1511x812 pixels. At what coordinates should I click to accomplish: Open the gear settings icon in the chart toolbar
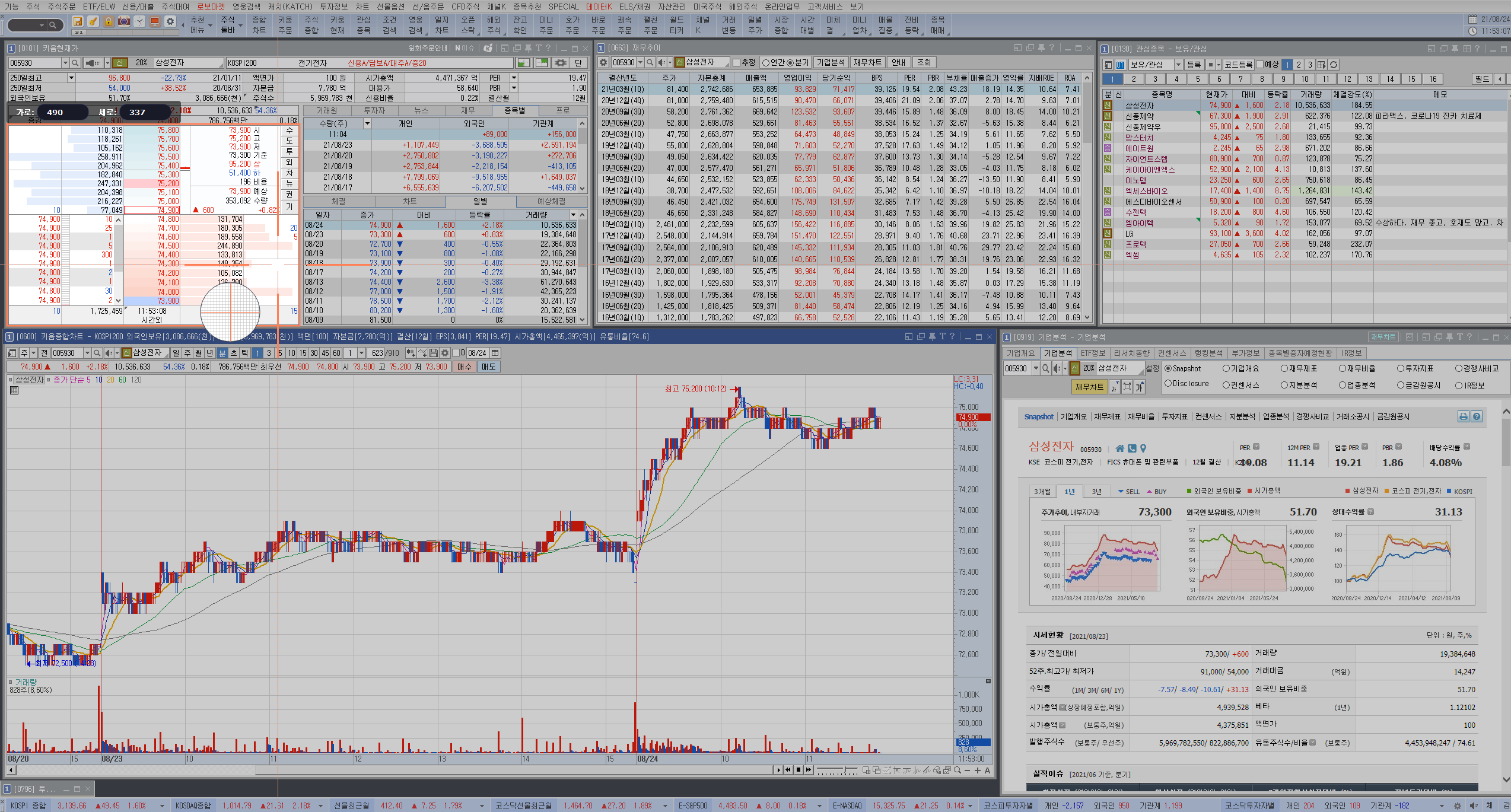click(445, 353)
